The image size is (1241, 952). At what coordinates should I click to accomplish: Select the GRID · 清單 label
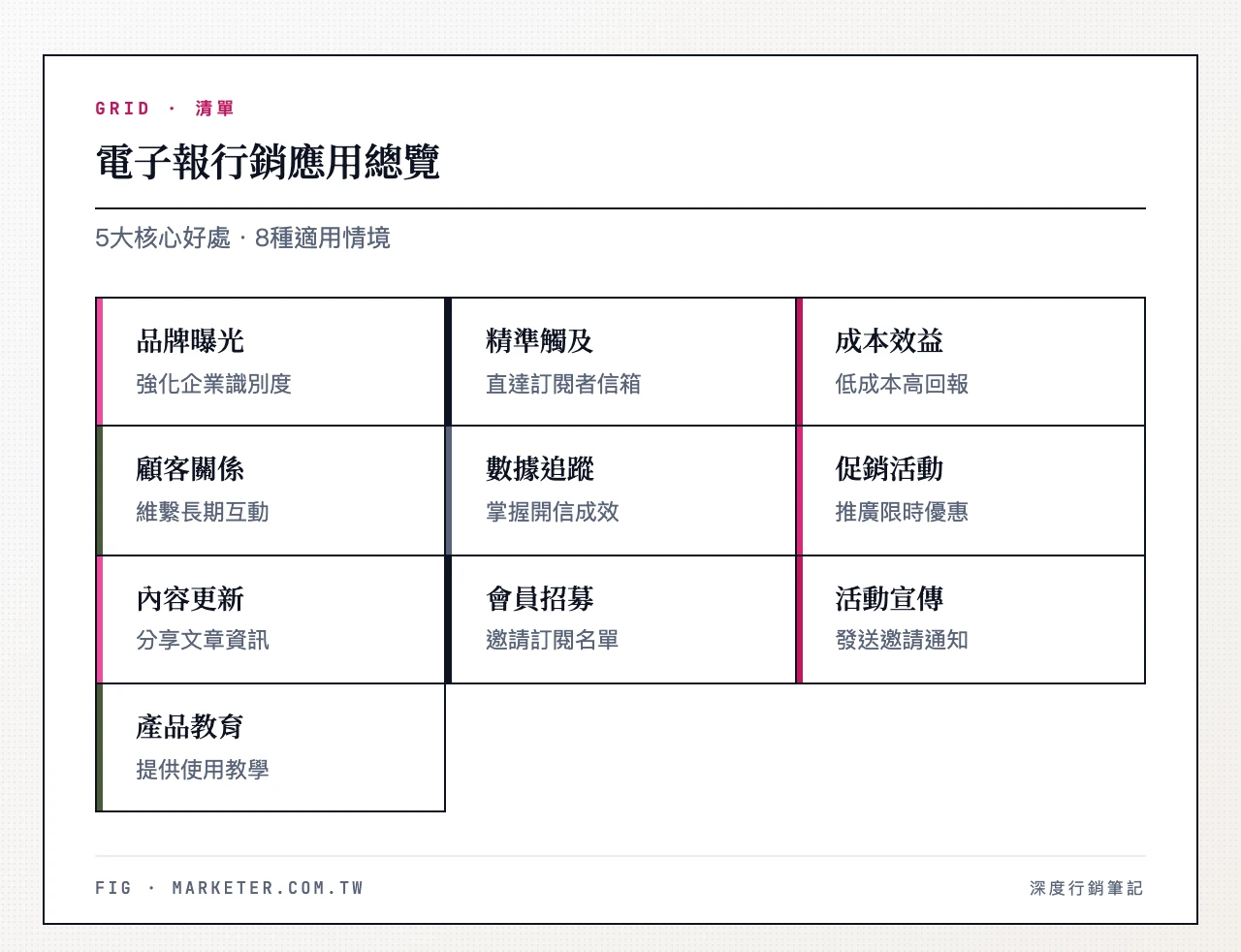point(165,109)
